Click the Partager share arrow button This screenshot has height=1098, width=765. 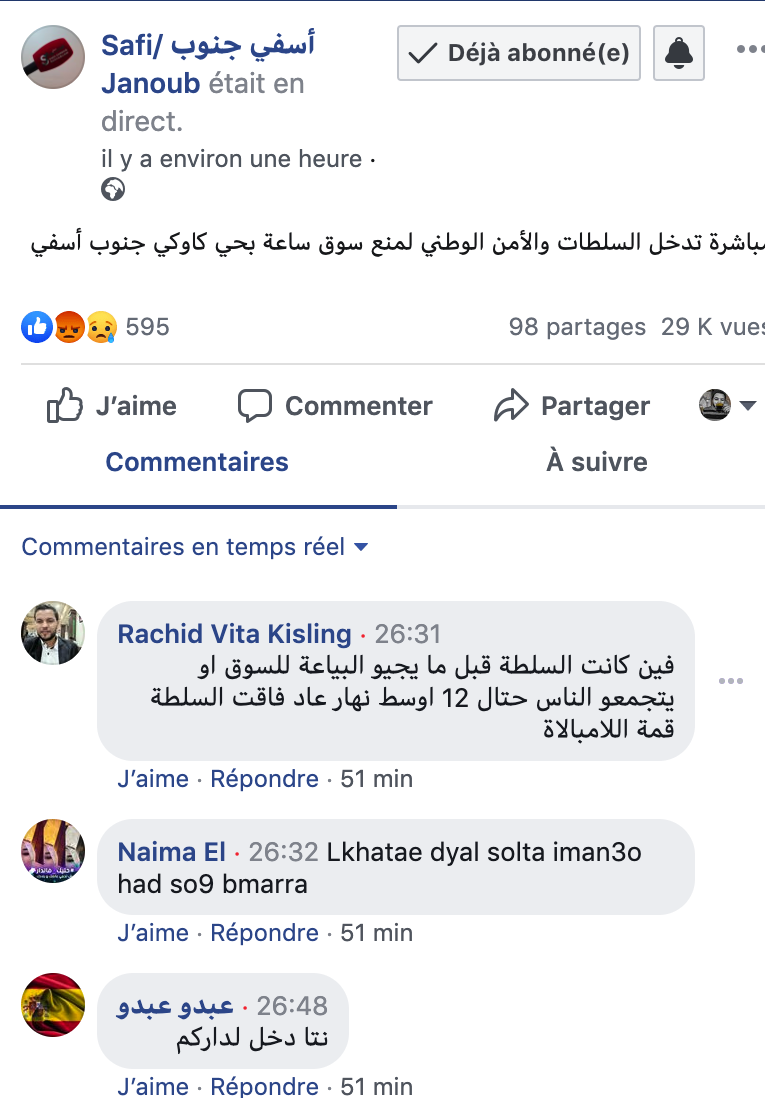click(572, 406)
